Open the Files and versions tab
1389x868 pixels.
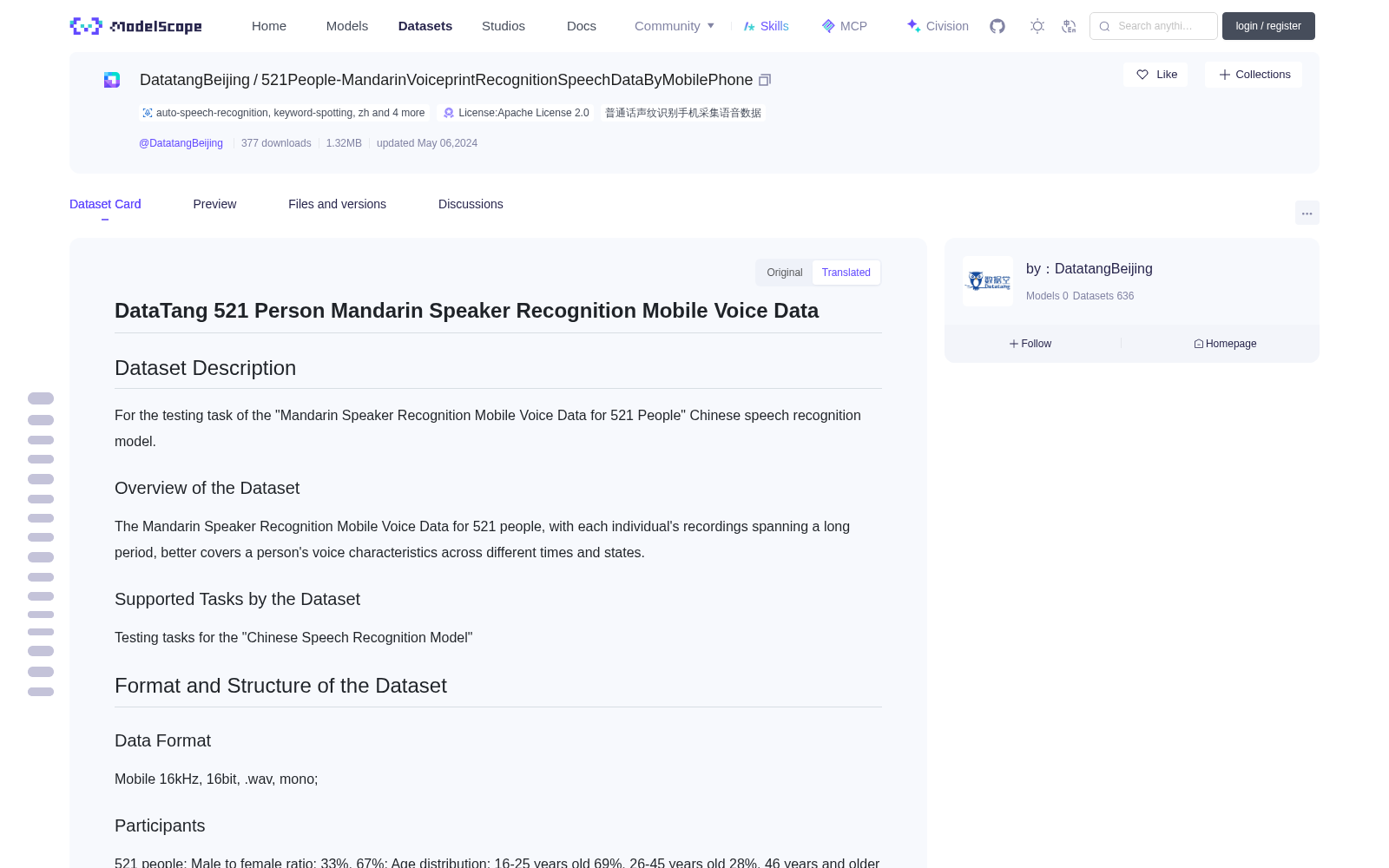337,204
